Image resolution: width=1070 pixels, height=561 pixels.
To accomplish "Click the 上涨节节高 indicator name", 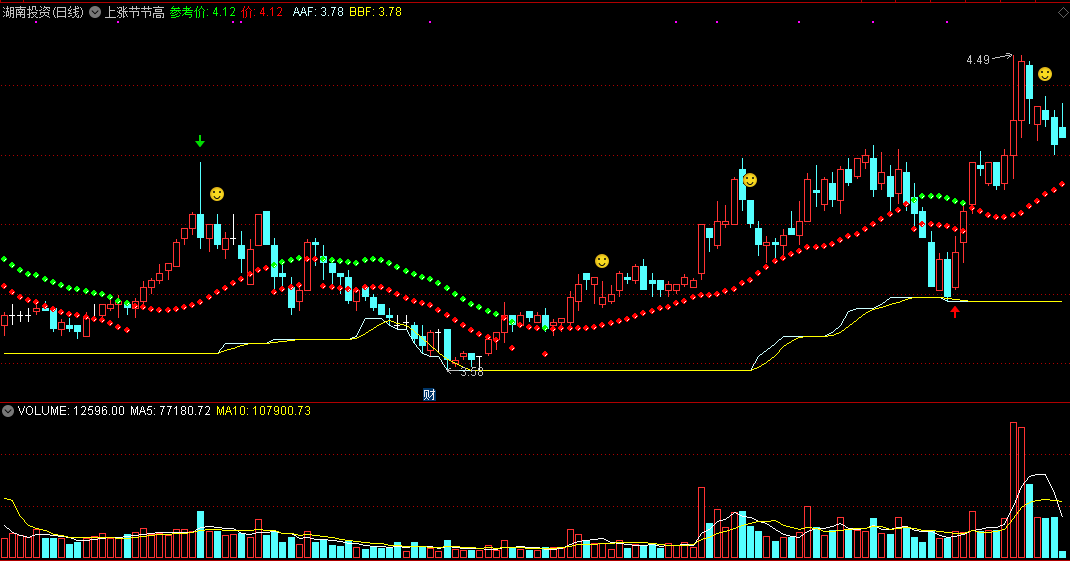I will (x=134, y=12).
